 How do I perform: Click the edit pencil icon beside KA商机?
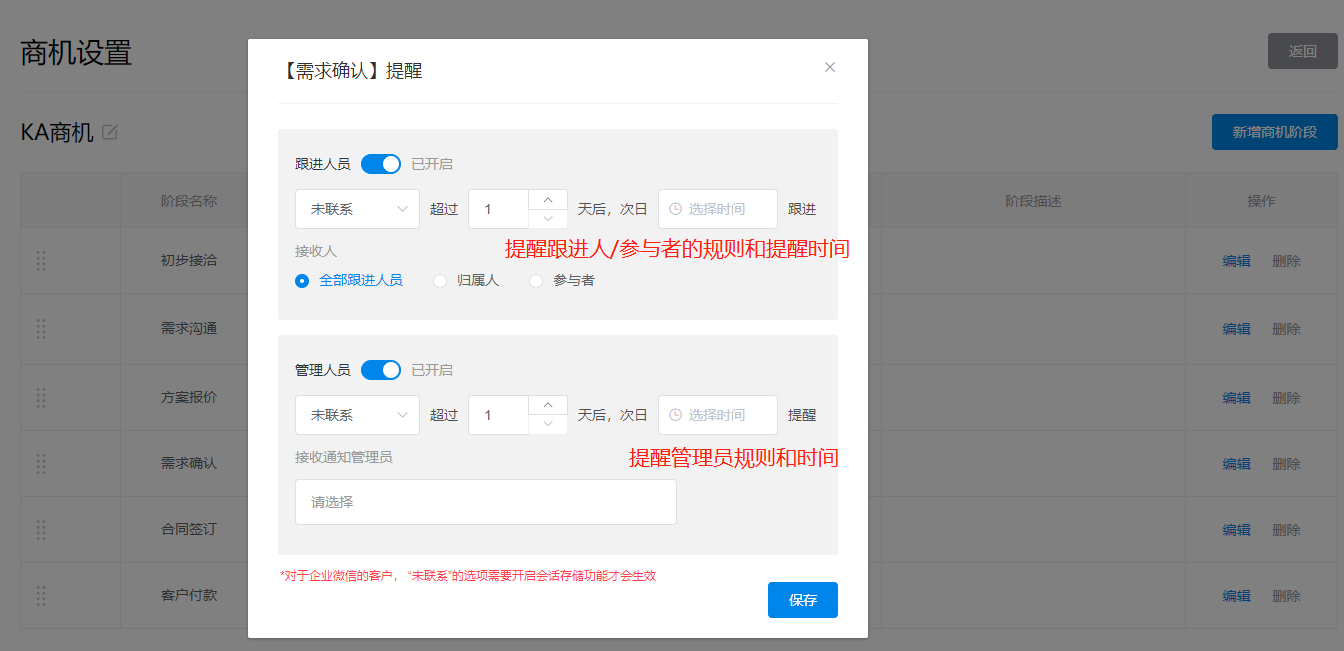pos(110,132)
